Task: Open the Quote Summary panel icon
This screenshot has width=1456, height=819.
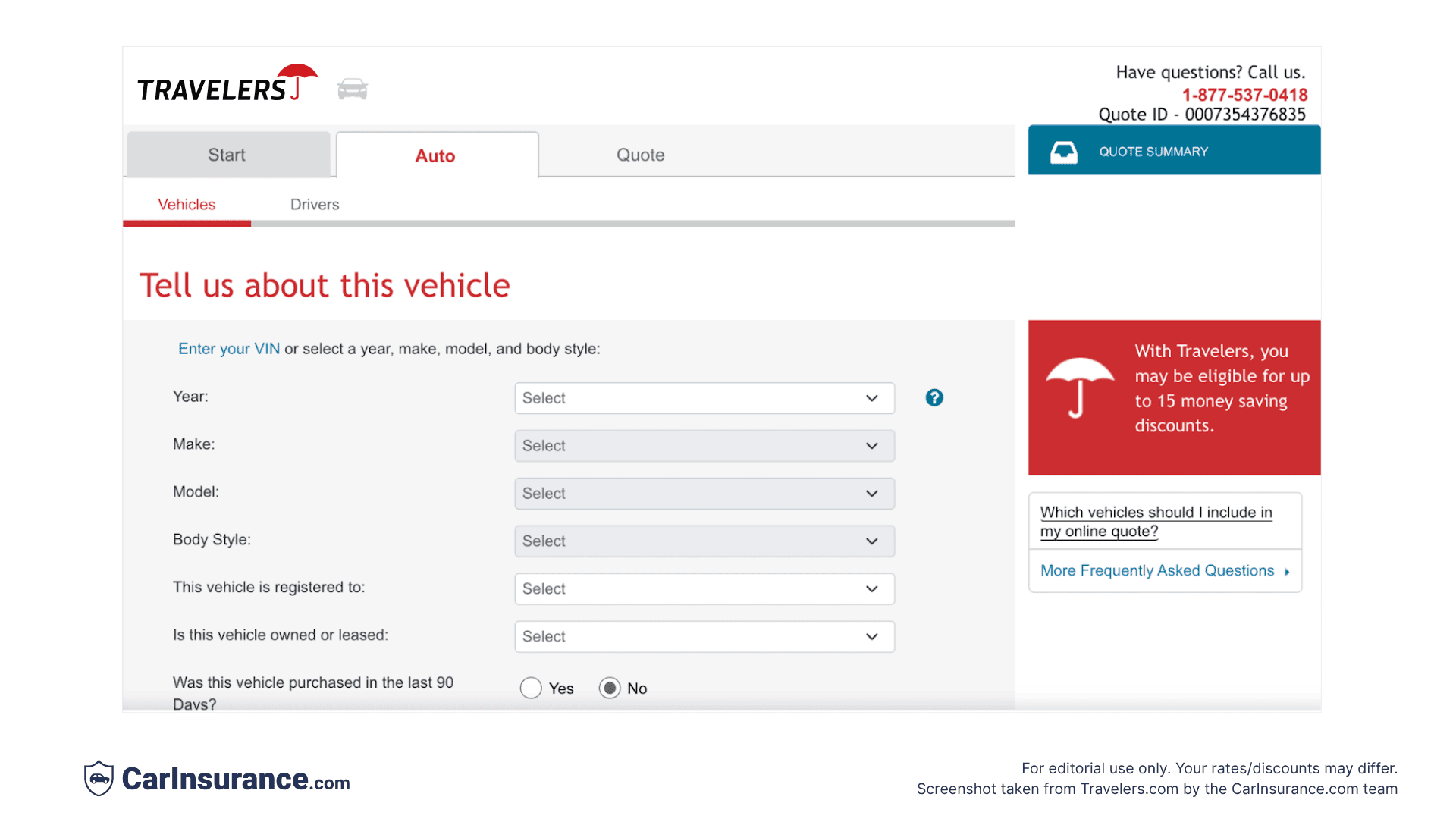Action: click(1064, 151)
